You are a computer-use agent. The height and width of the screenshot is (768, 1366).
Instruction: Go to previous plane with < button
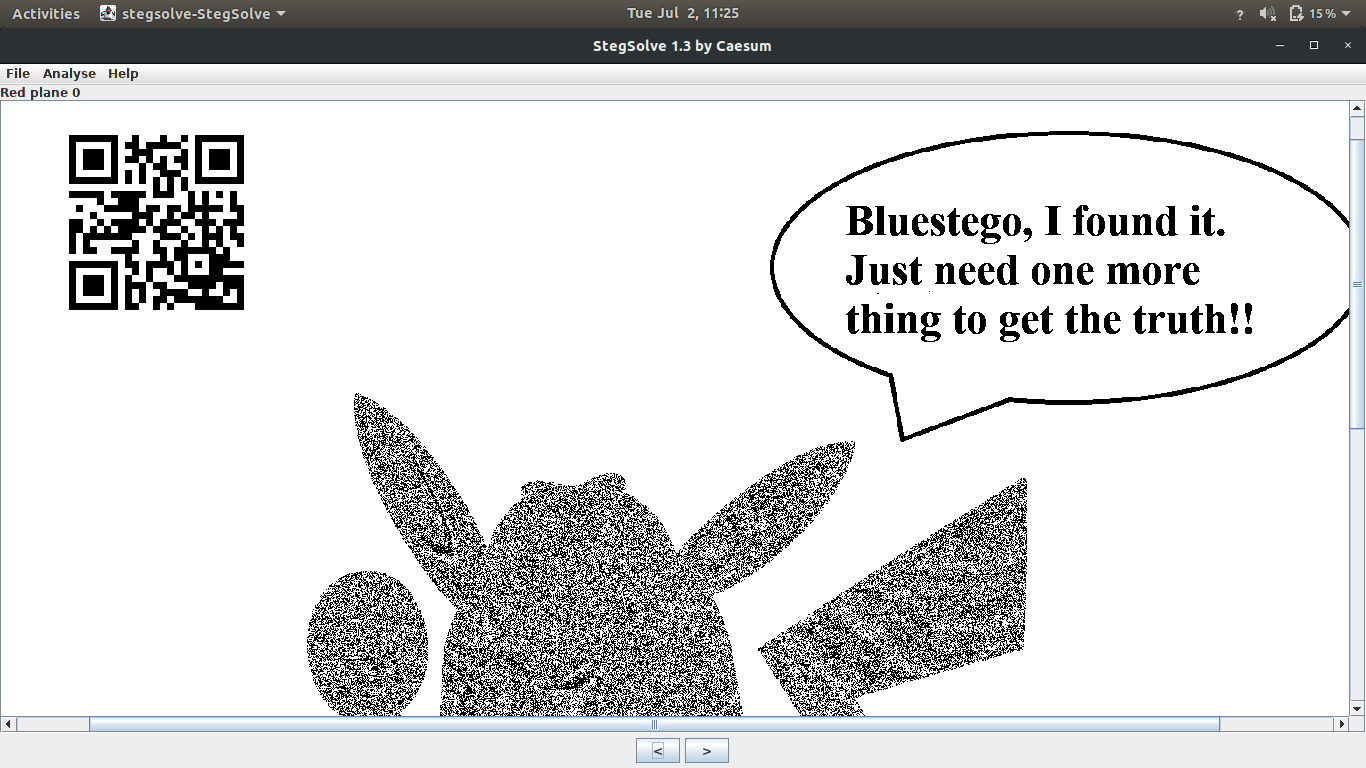(657, 750)
